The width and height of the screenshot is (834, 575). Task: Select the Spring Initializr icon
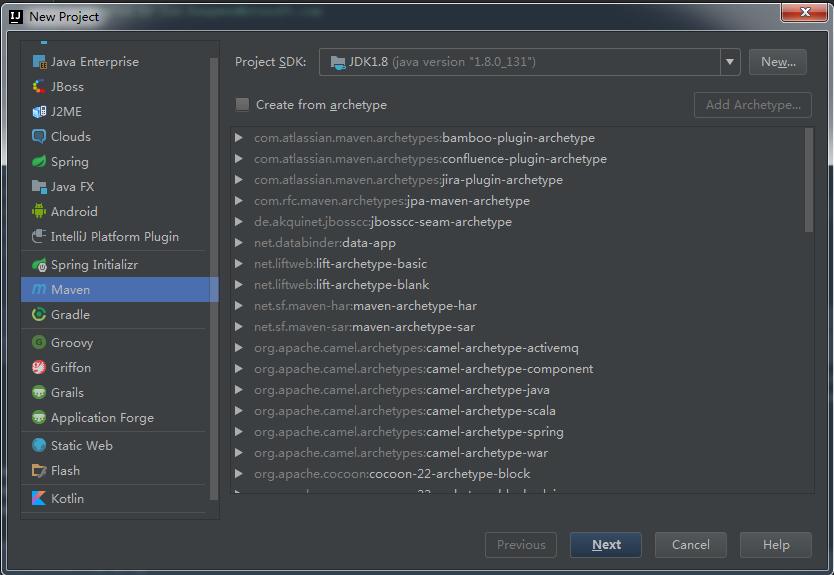click(x=39, y=265)
